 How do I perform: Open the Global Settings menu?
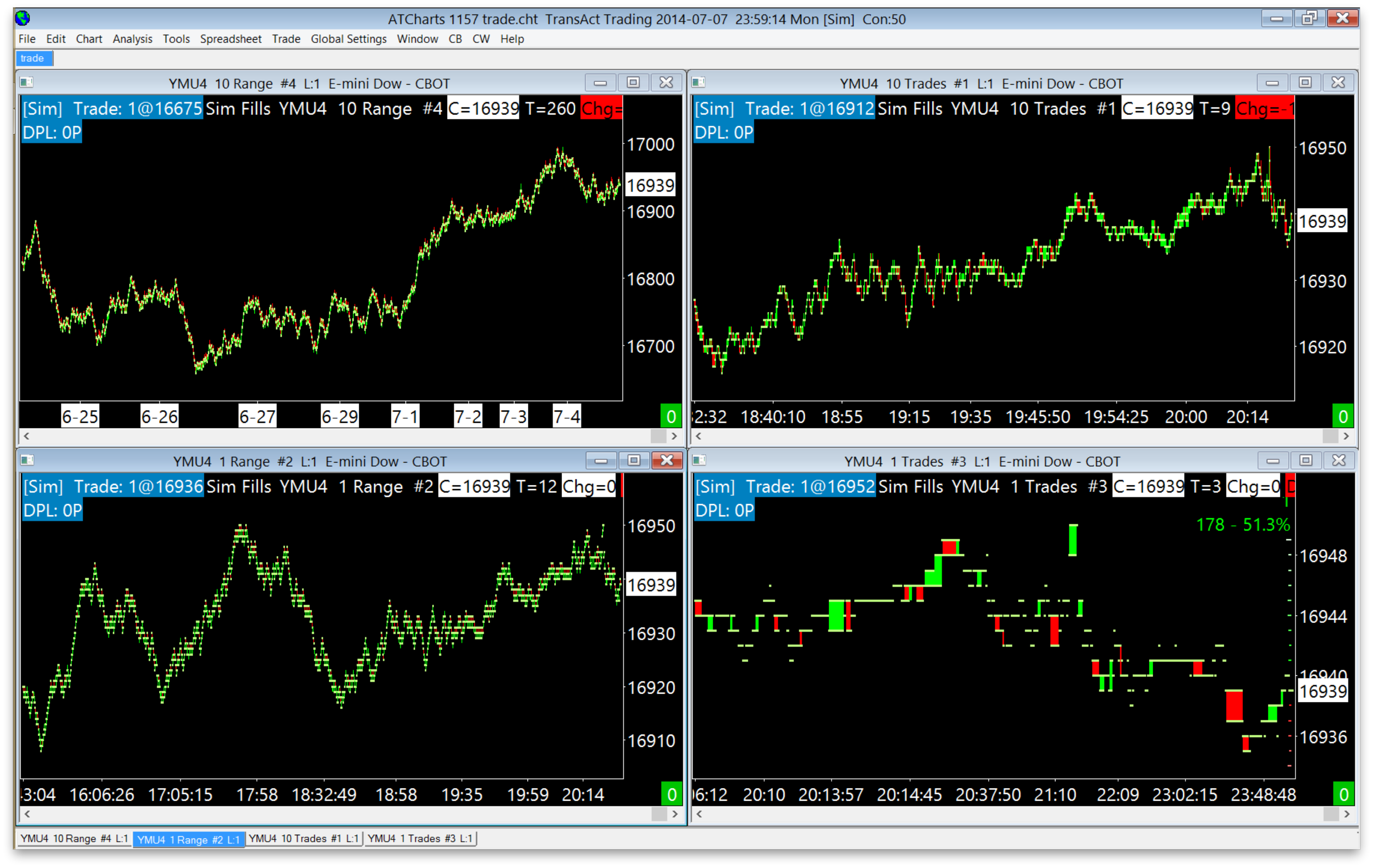[x=348, y=39]
